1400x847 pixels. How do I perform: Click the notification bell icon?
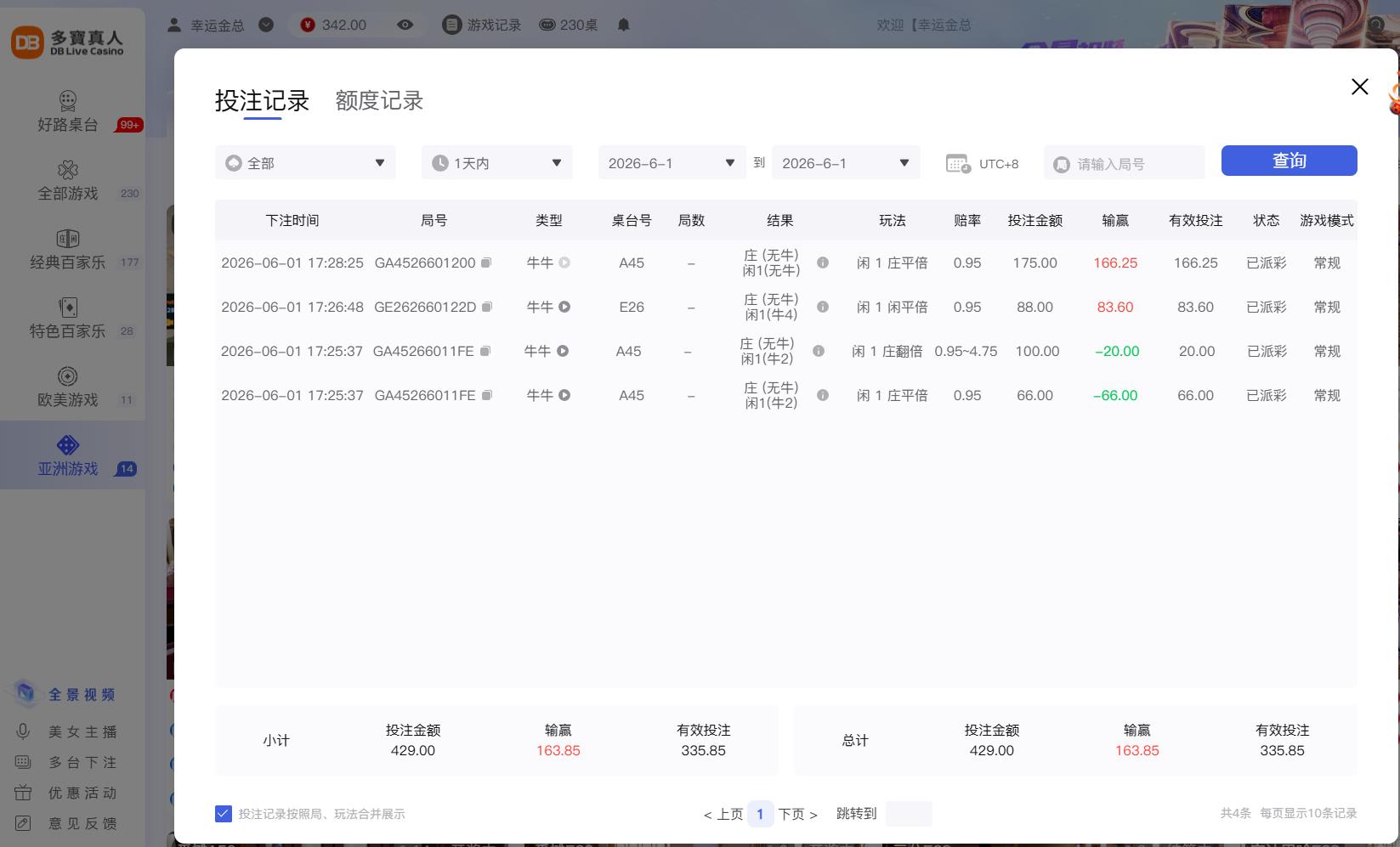(x=623, y=25)
